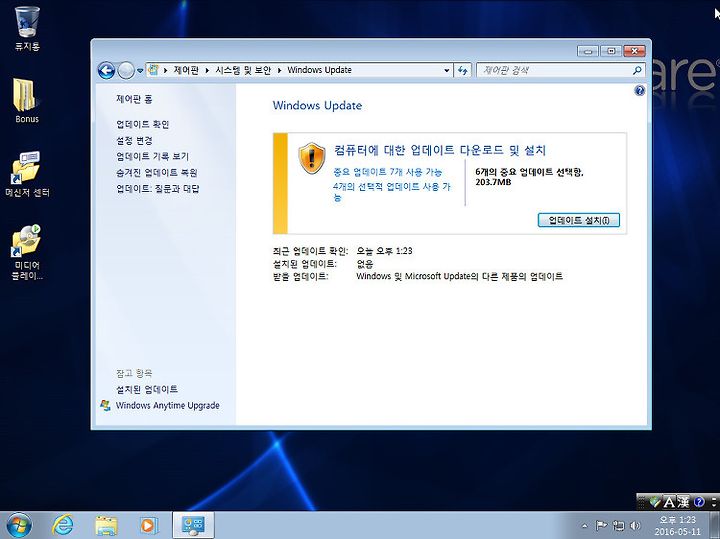Select 제어판 in the breadcrumb path
The image size is (720, 539).
(x=186, y=70)
